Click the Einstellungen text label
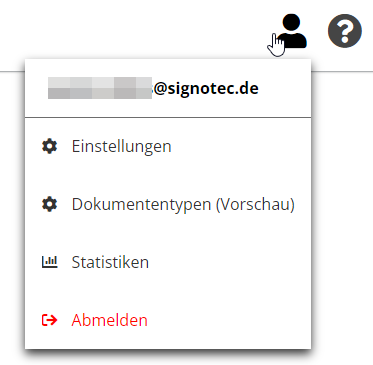The height and width of the screenshot is (365, 373). 122,147
